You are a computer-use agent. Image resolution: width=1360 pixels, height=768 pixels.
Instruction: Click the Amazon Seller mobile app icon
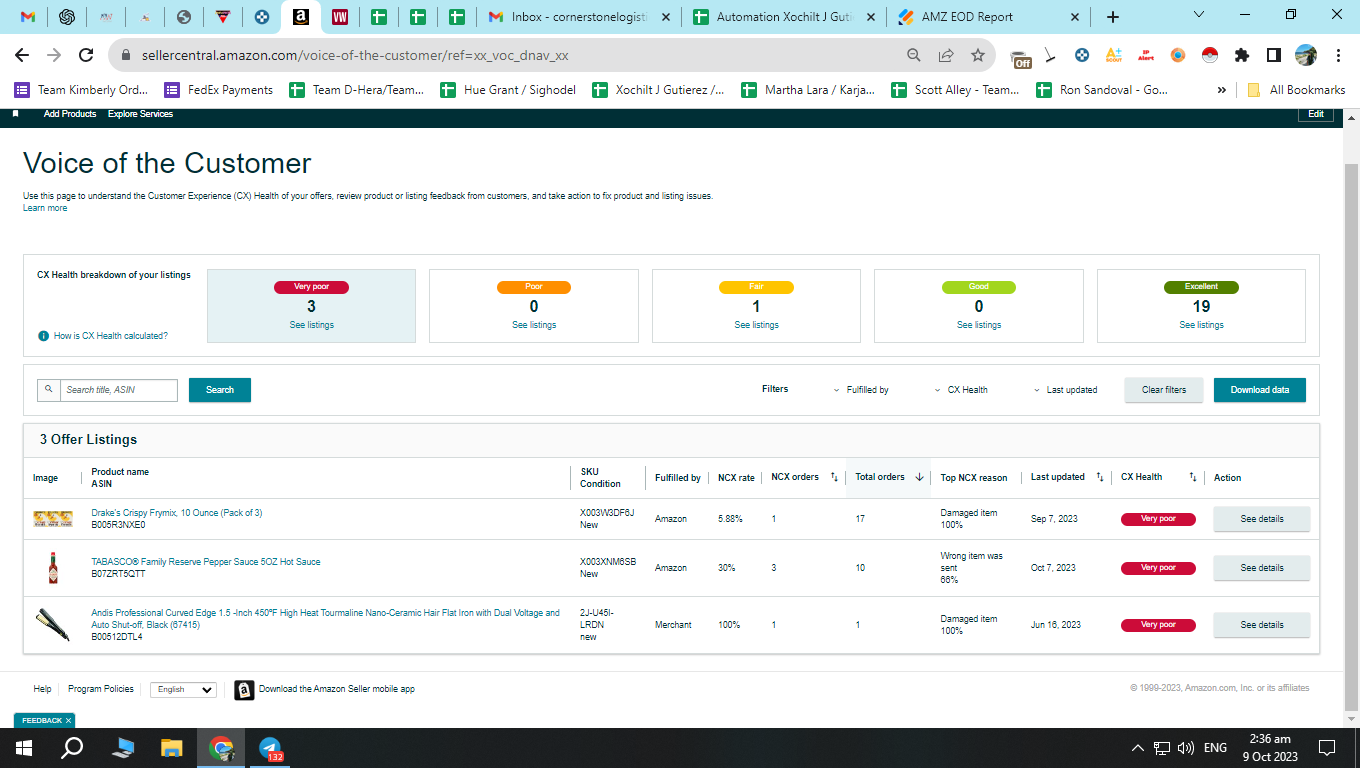244,690
